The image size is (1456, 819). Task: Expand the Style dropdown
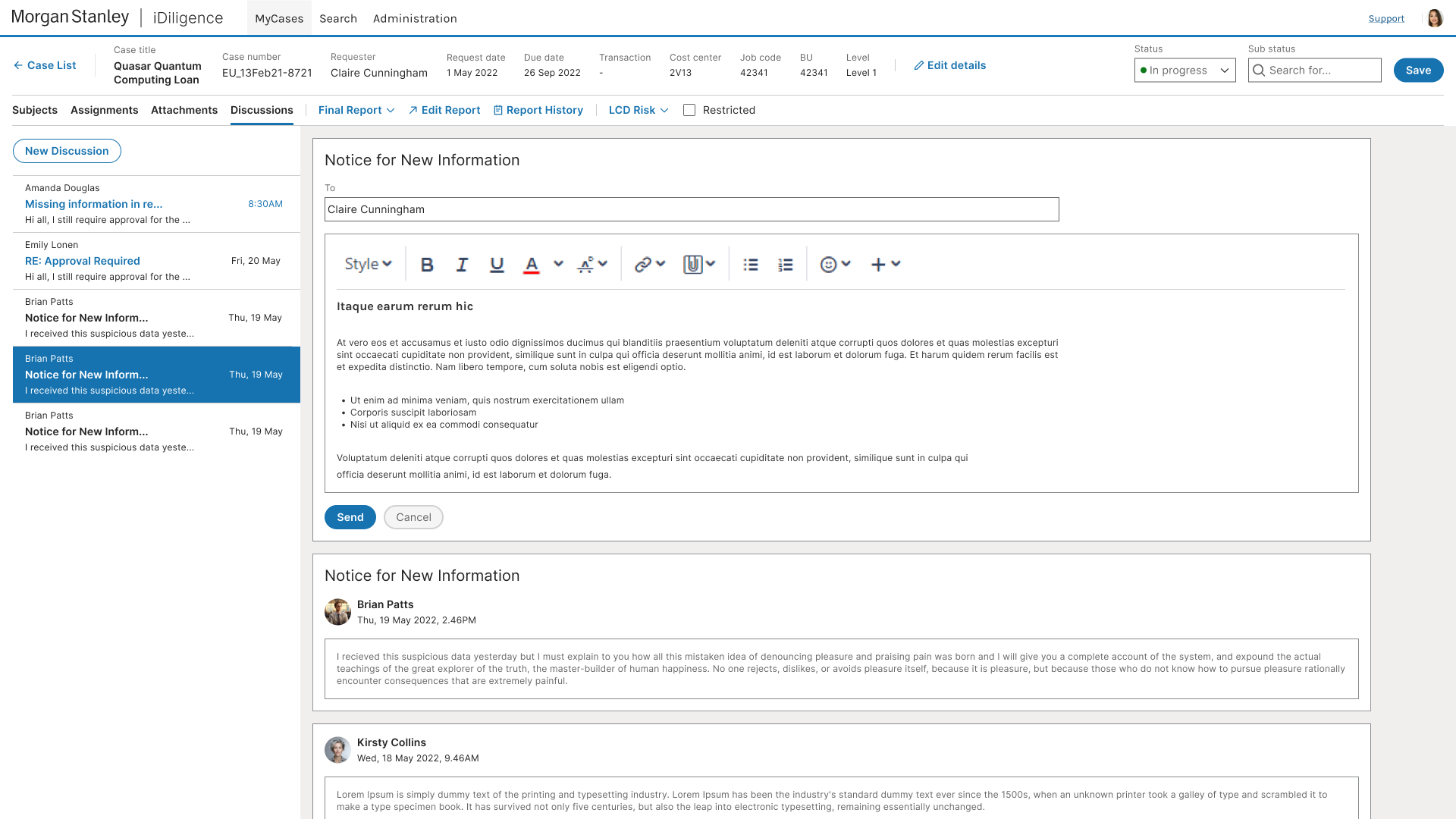coord(368,265)
